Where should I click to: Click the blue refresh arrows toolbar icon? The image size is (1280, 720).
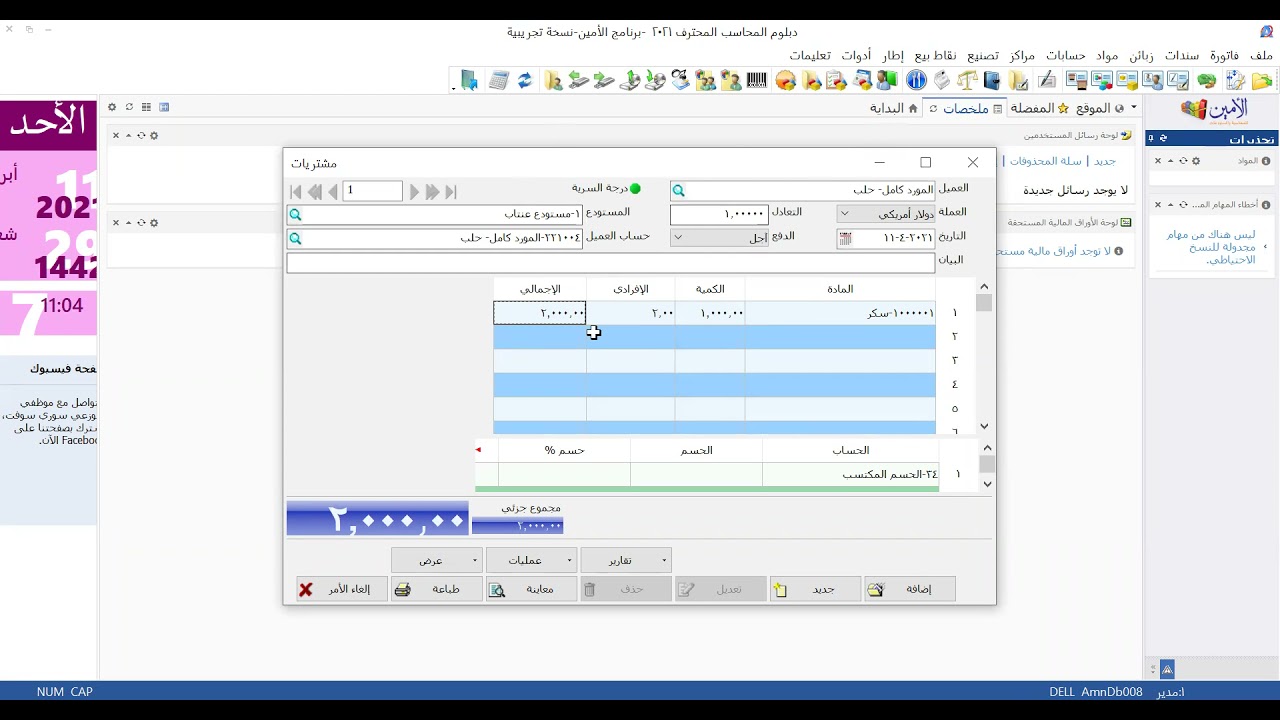(x=526, y=80)
